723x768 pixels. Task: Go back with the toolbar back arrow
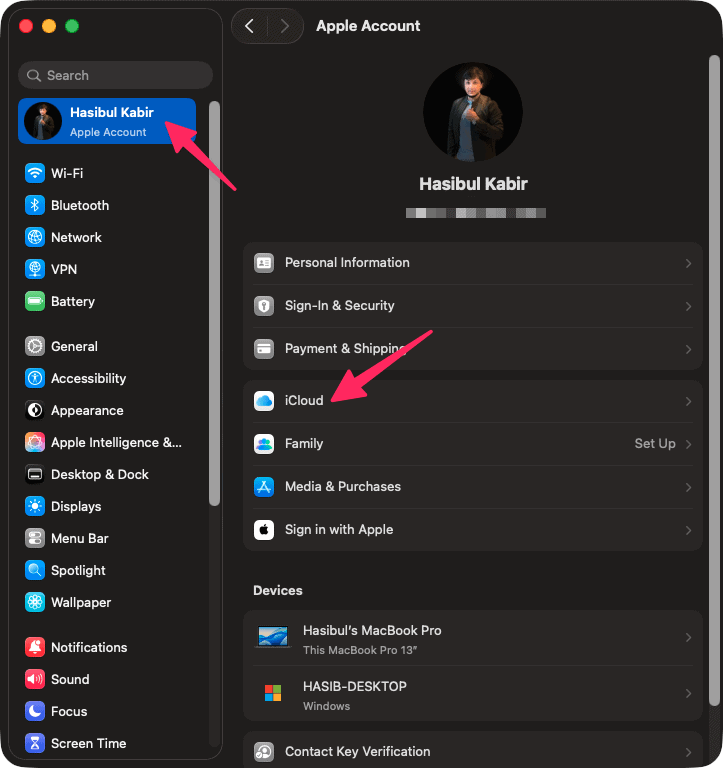(249, 26)
